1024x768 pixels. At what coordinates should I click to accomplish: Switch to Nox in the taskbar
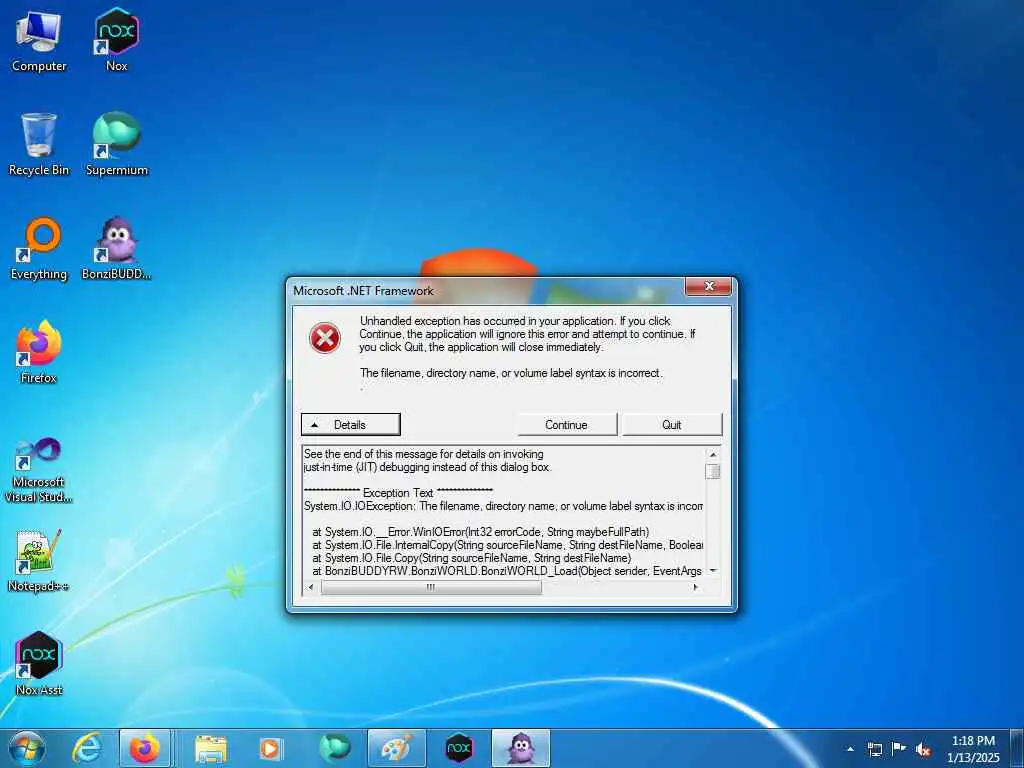pyautogui.click(x=458, y=748)
